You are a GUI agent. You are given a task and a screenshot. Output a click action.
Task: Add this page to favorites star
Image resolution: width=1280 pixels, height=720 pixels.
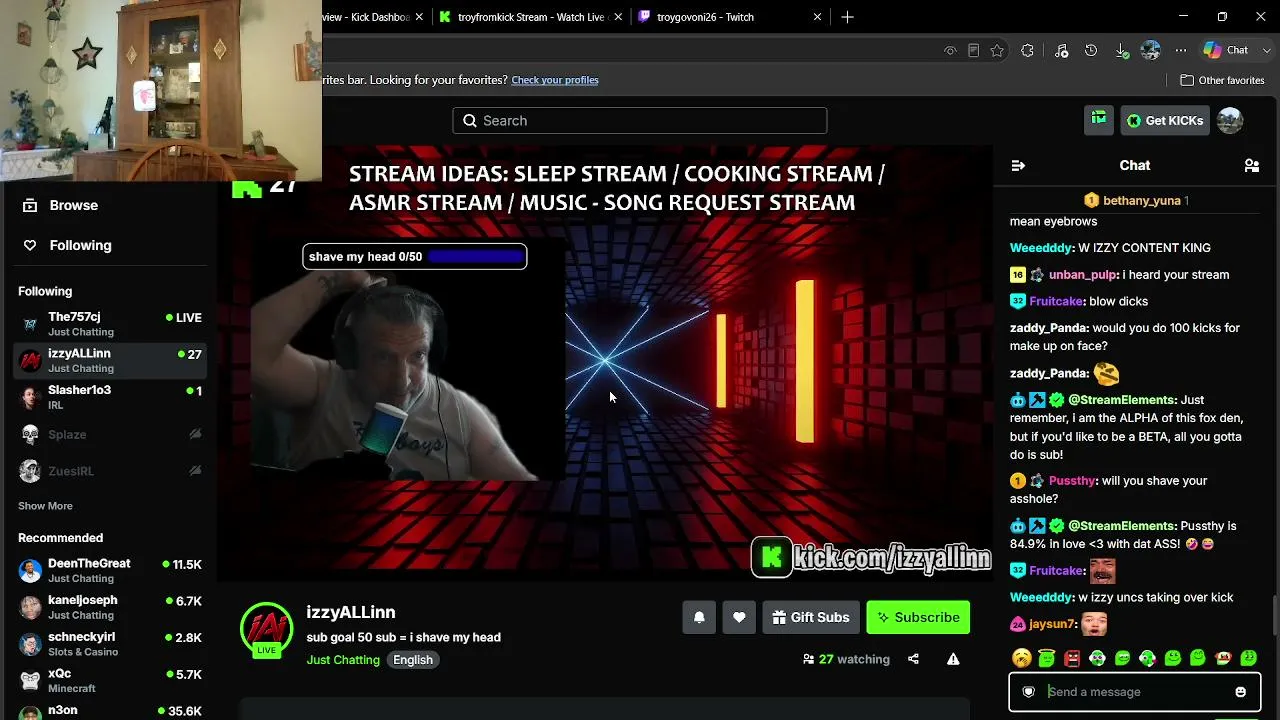997,50
